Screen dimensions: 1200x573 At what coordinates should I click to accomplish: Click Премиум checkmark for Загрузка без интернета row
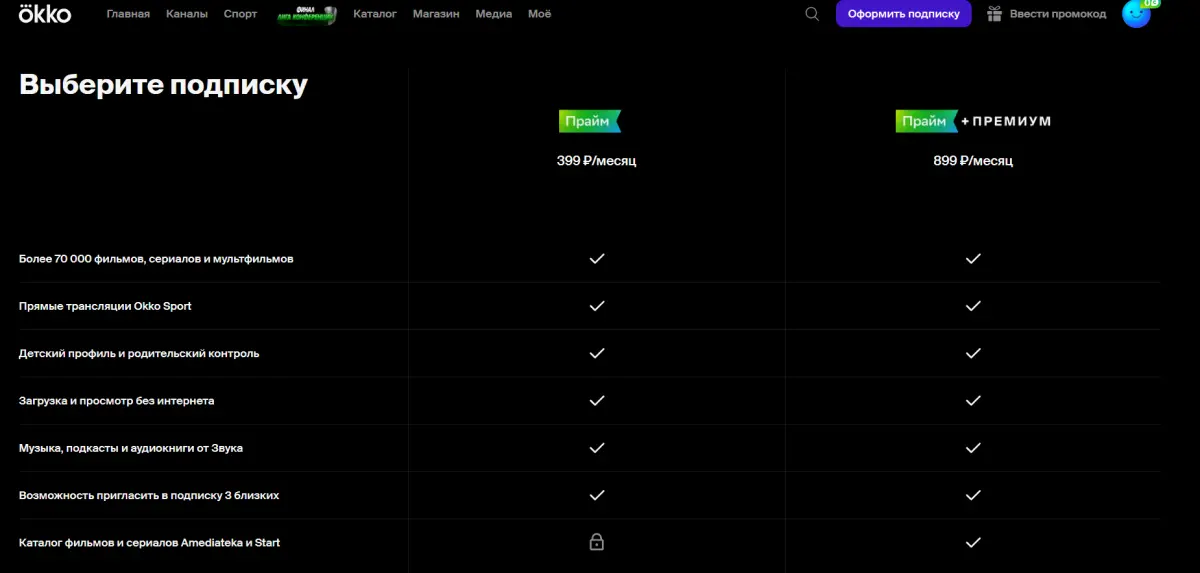coord(973,400)
